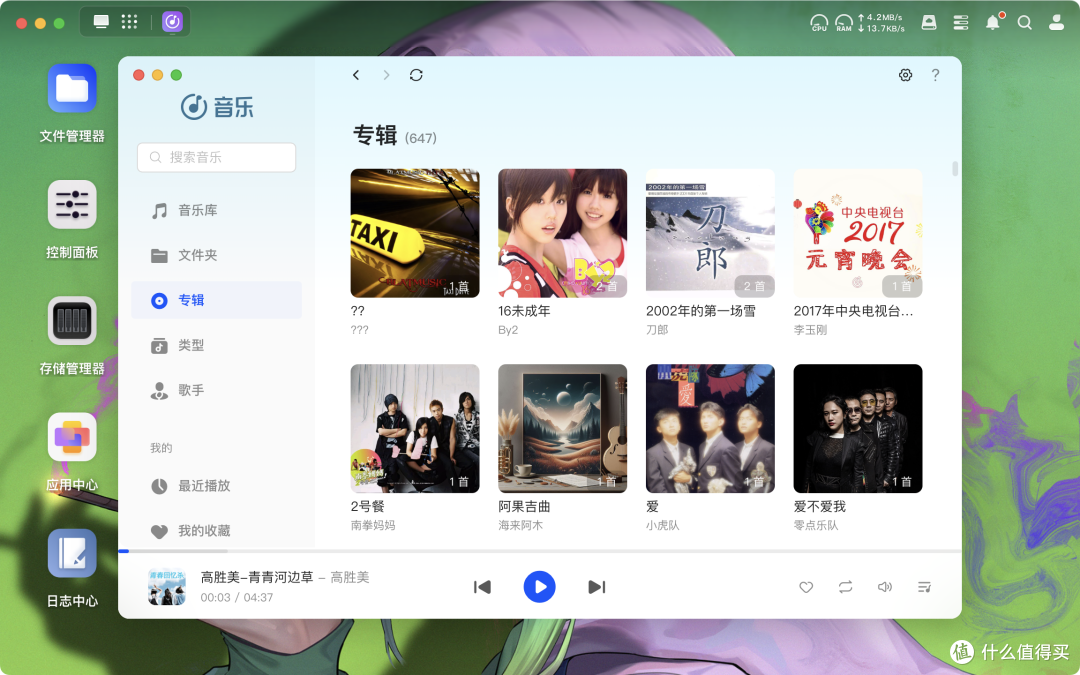
Task: Click now-playing title 高胜美-青青河边草
Action: pyautogui.click(x=257, y=577)
